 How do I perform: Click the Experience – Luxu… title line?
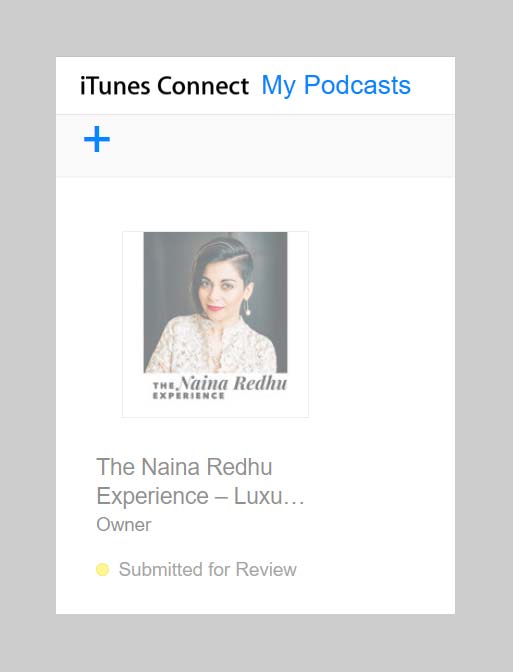(x=200, y=496)
